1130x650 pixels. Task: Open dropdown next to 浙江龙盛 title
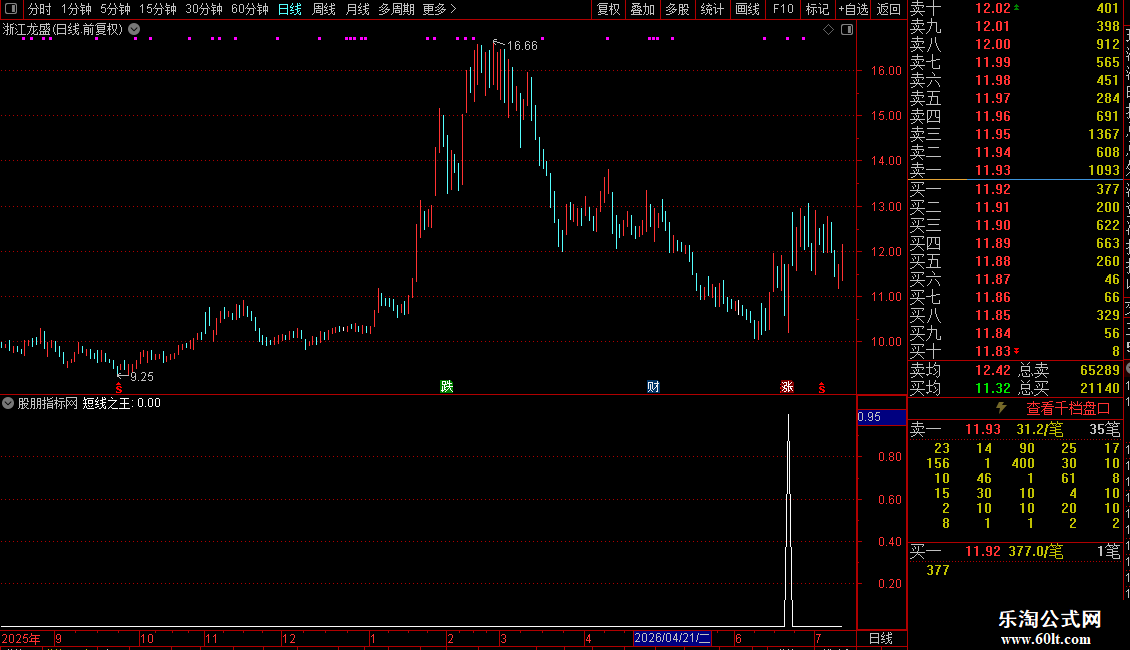[x=134, y=30]
